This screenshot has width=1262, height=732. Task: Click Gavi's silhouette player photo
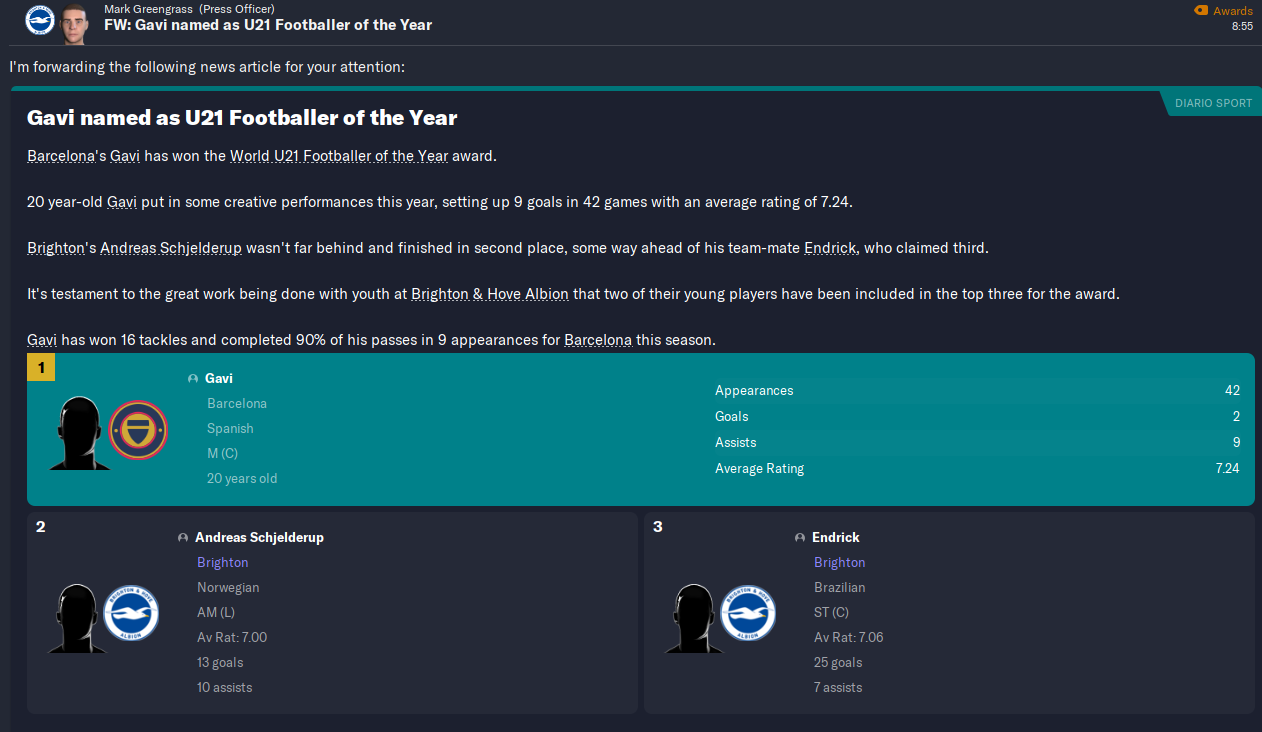(x=80, y=433)
